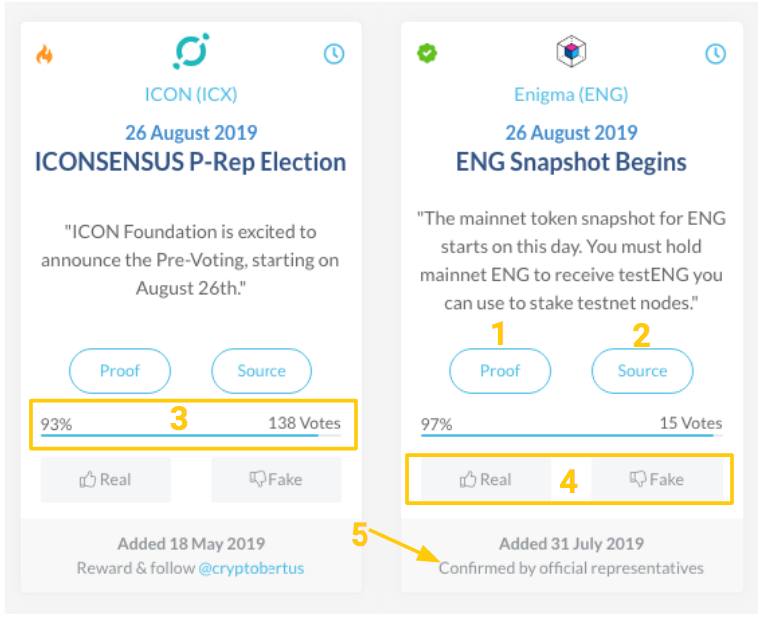Image resolution: width=758 pixels, height=617 pixels.
Task: Open Proof for the ICON event
Action: click(120, 371)
